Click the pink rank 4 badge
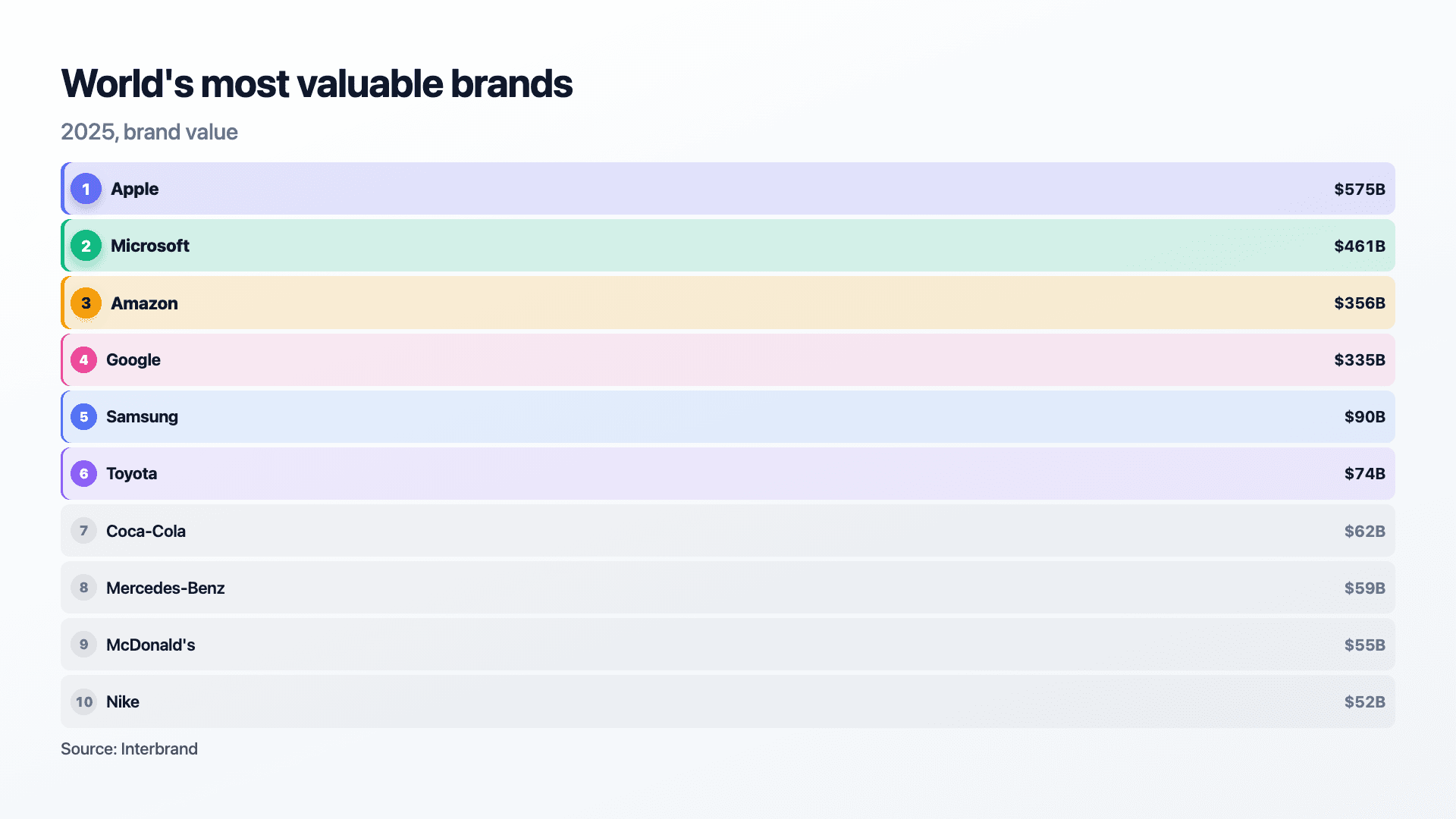1456x819 pixels. point(83,360)
